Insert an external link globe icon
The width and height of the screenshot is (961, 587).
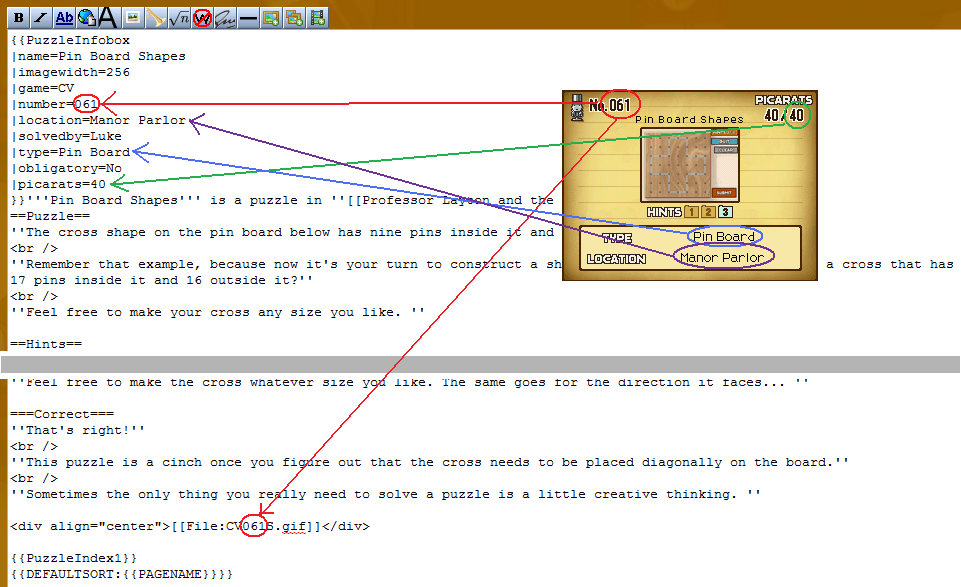[86, 18]
